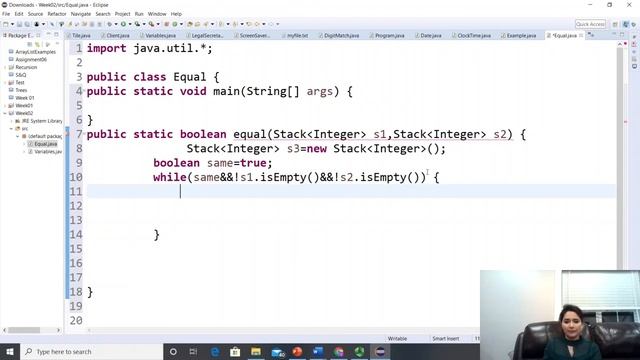Screen dimensions: 640x360
Task: Select the Java perspective icon
Action: [x=625, y=24]
